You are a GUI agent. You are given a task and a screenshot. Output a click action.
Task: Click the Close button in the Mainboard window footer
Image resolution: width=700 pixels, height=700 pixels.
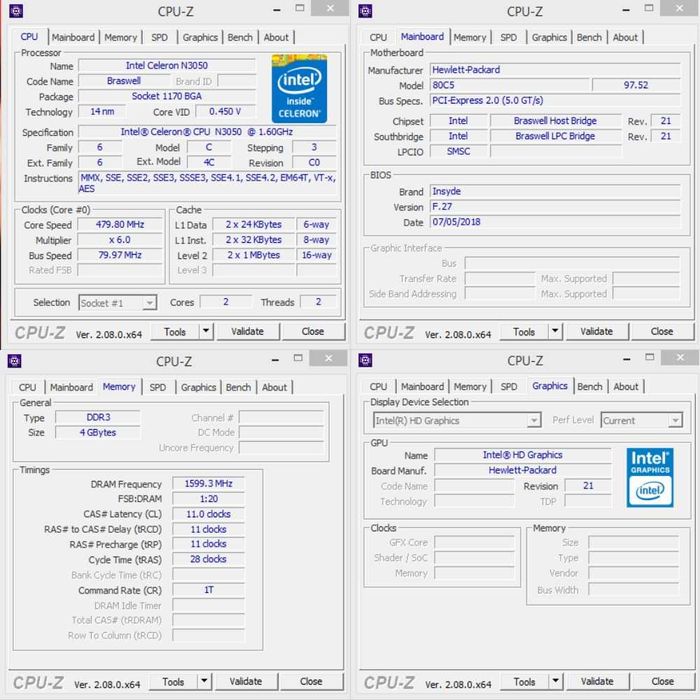[x=662, y=332]
